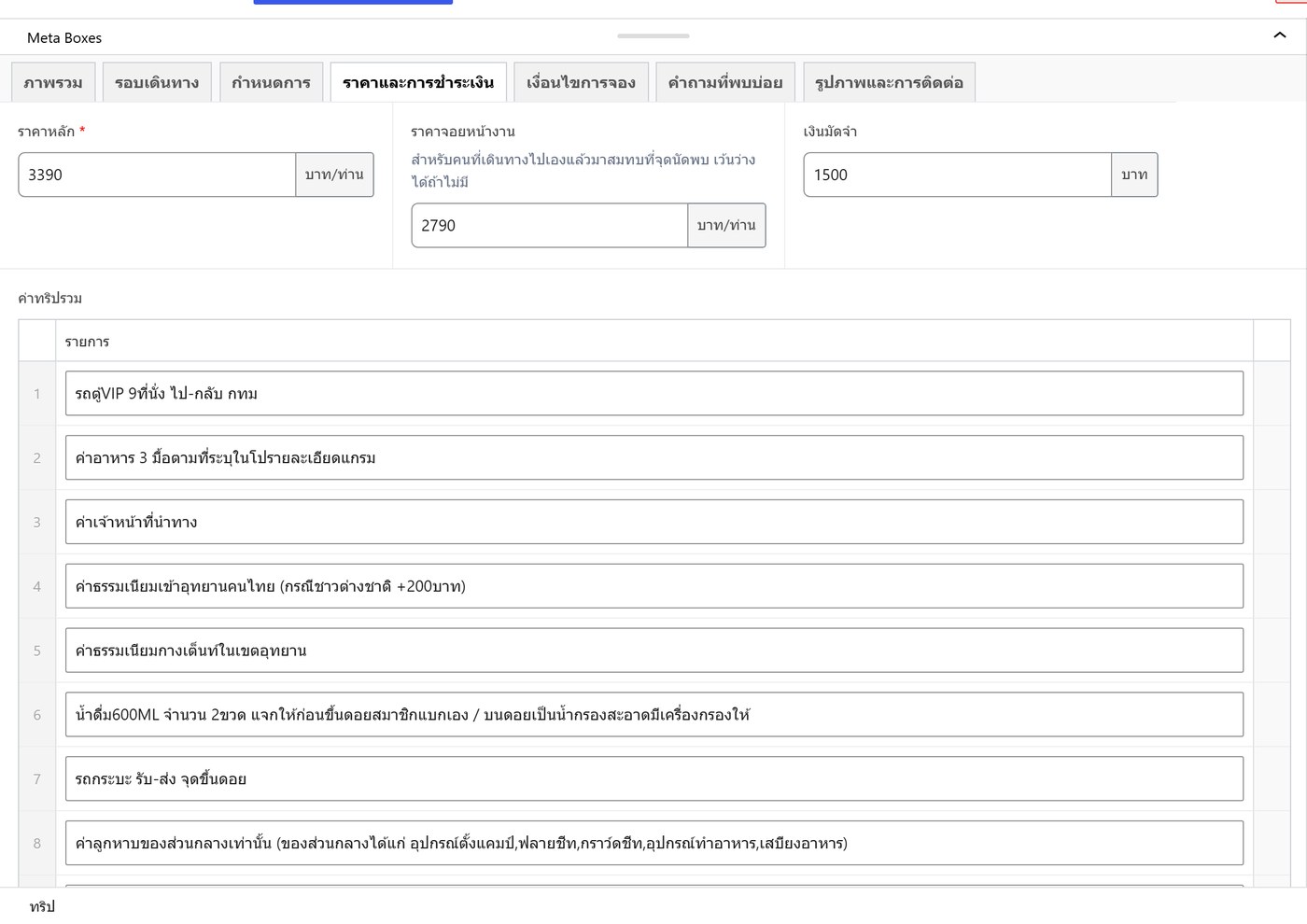Open คำถามที่พบบ่อย tab
1307x924 pixels.
pos(725,82)
